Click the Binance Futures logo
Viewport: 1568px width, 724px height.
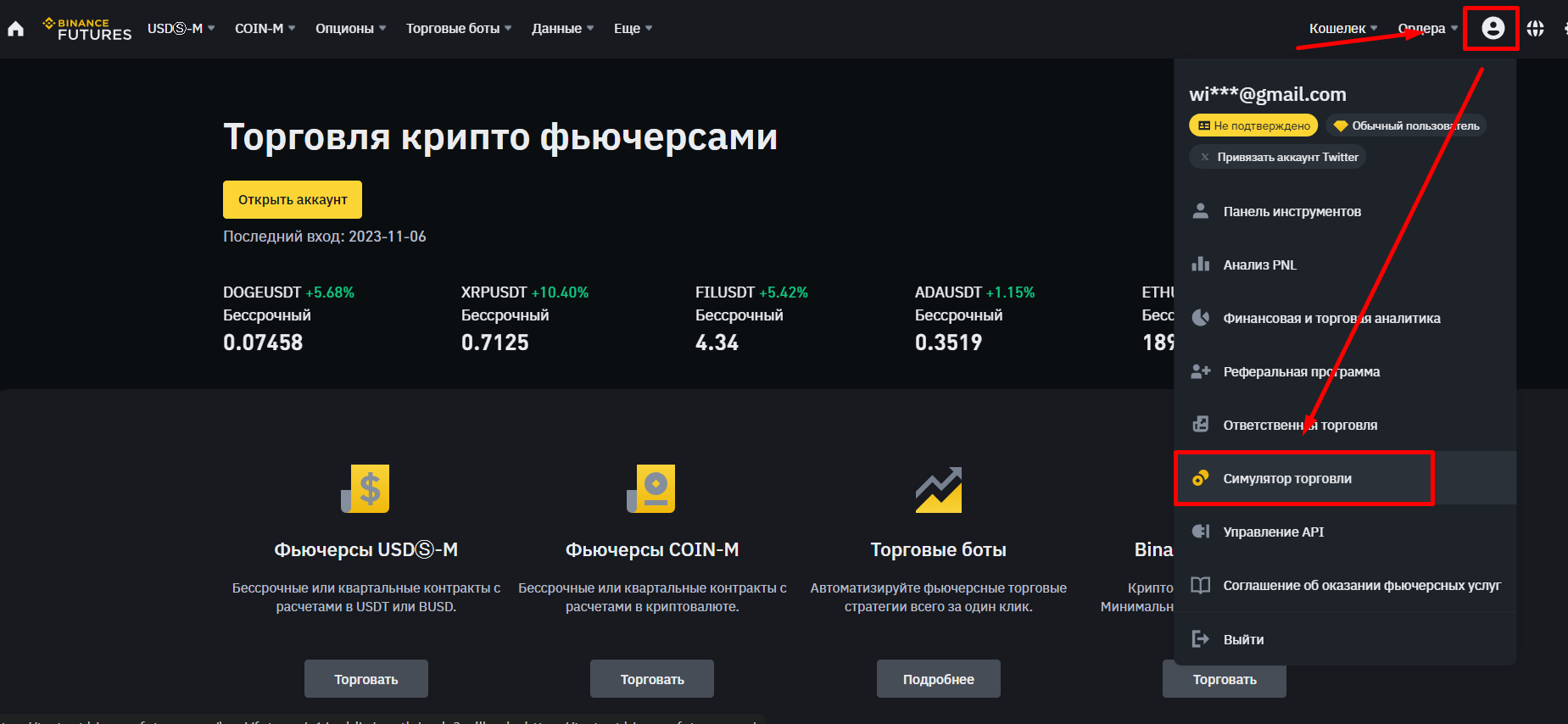coord(87,29)
